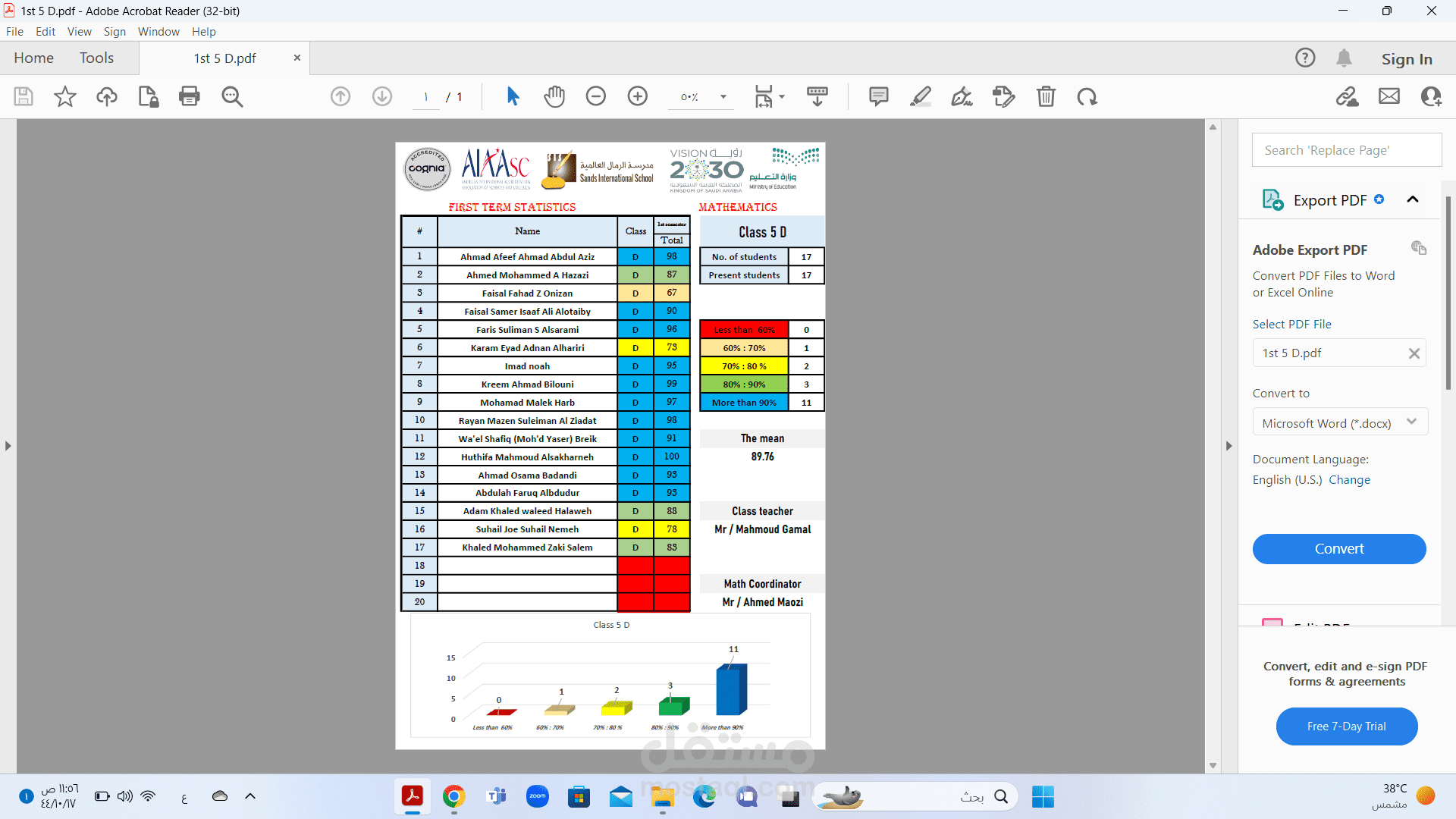Open the Sign document pen tool
This screenshot has width=1456, height=819.
[962, 96]
